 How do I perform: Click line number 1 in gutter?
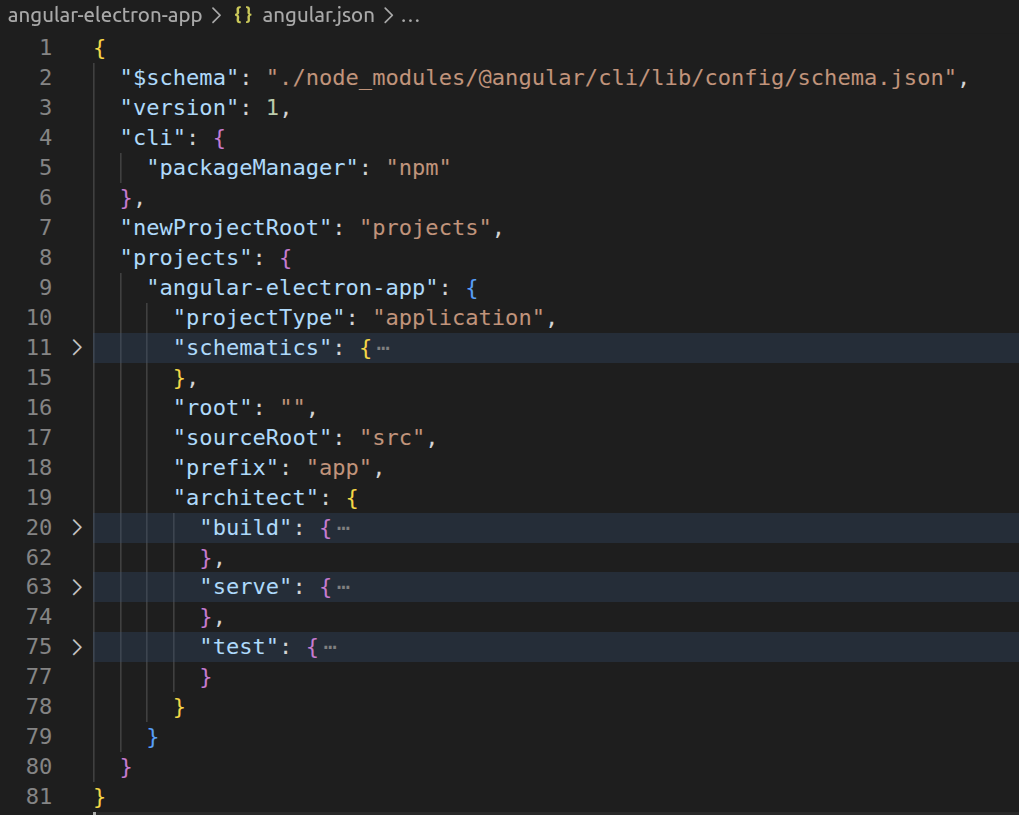45,47
